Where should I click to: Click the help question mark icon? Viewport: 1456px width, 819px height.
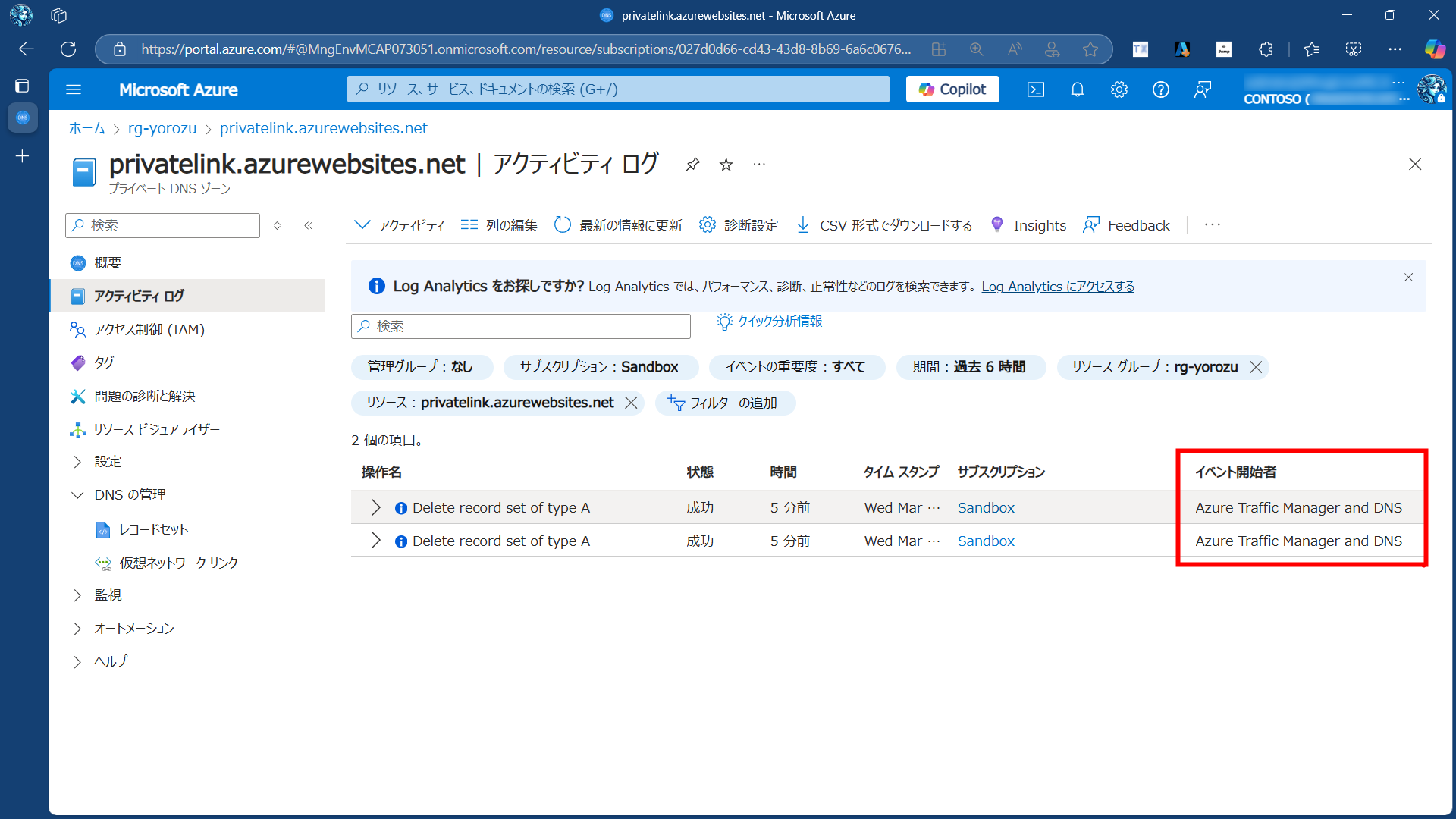point(1160,89)
